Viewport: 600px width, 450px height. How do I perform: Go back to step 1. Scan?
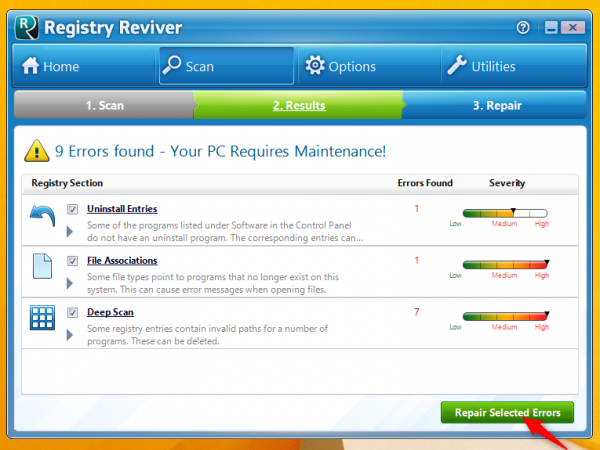104,105
